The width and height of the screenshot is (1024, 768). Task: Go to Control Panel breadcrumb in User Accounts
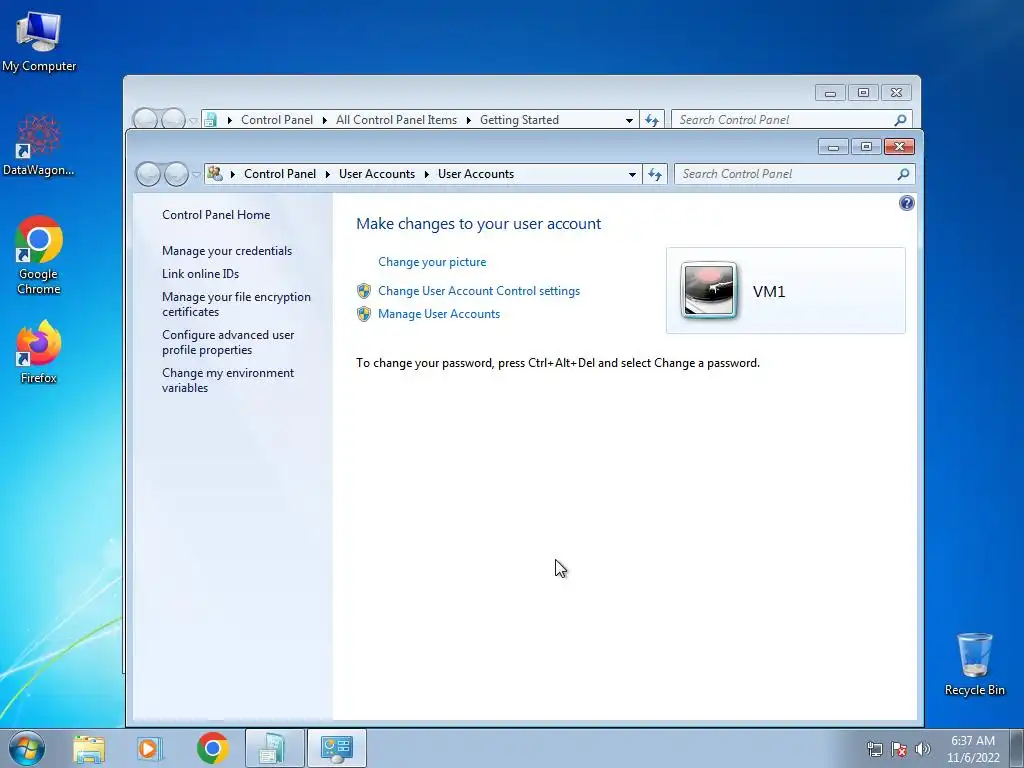coord(280,174)
